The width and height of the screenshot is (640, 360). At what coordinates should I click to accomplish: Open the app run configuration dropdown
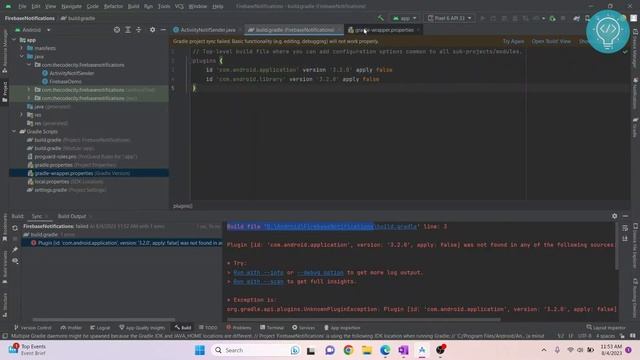pyautogui.click(x=404, y=18)
